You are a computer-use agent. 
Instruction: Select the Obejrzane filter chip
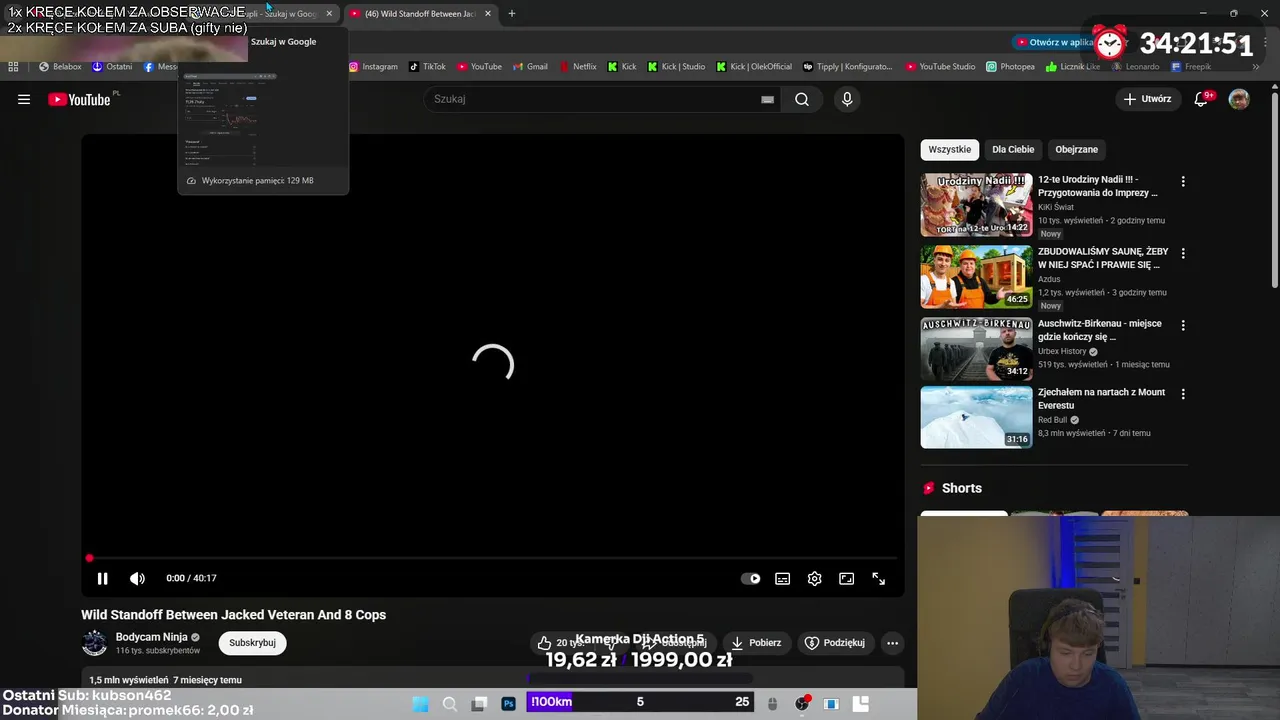tap(1076, 149)
